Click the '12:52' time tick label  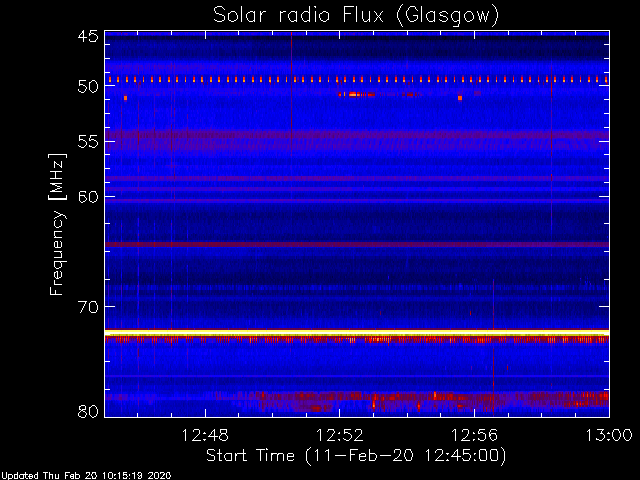(x=340, y=436)
